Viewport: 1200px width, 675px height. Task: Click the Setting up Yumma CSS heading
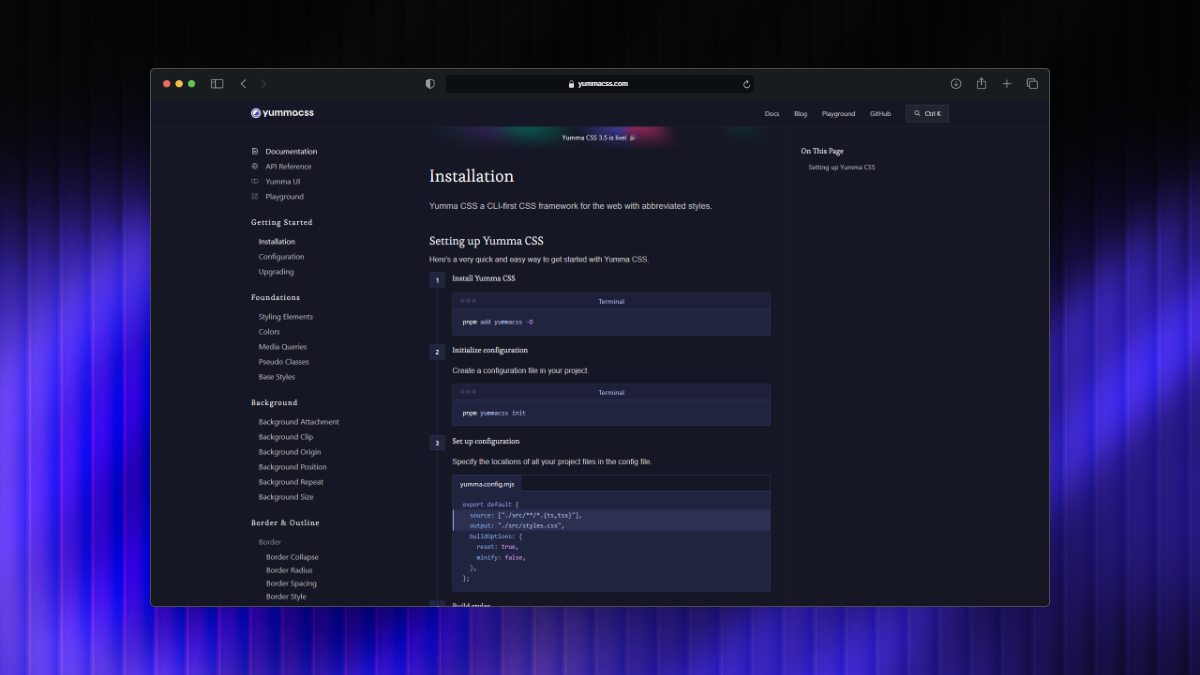click(x=486, y=241)
